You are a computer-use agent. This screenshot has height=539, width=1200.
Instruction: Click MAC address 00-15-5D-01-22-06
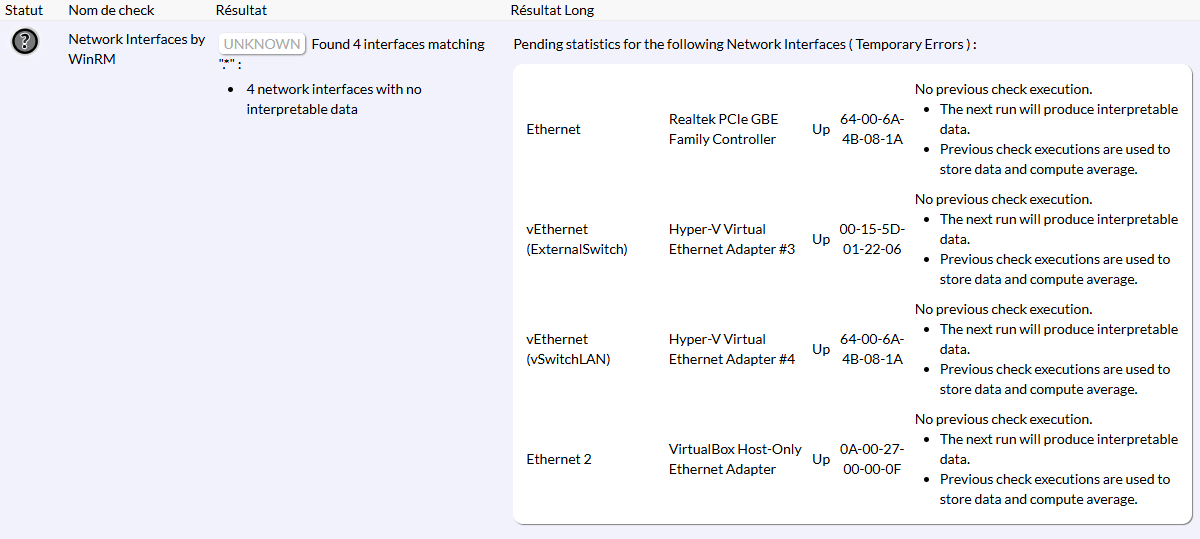[x=871, y=239]
